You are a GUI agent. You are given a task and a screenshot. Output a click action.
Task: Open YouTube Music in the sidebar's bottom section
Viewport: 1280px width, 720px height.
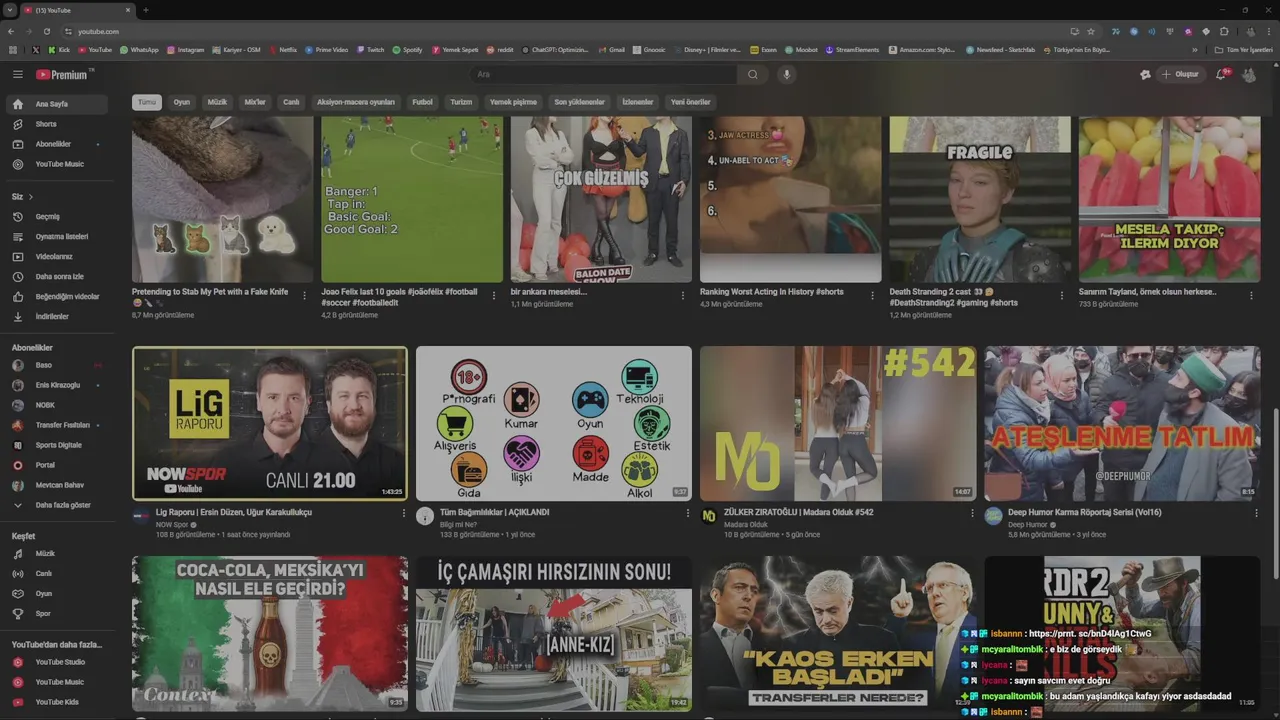(x=57, y=682)
